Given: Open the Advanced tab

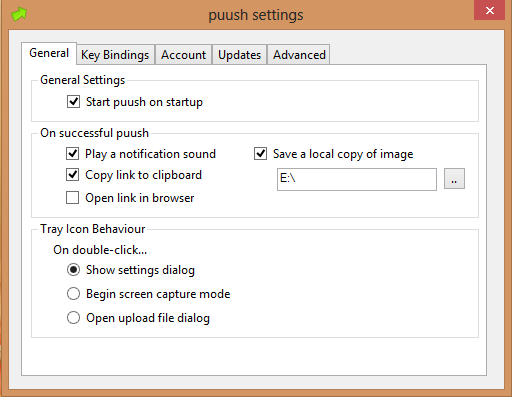Looking at the screenshot, I should click(x=299, y=55).
